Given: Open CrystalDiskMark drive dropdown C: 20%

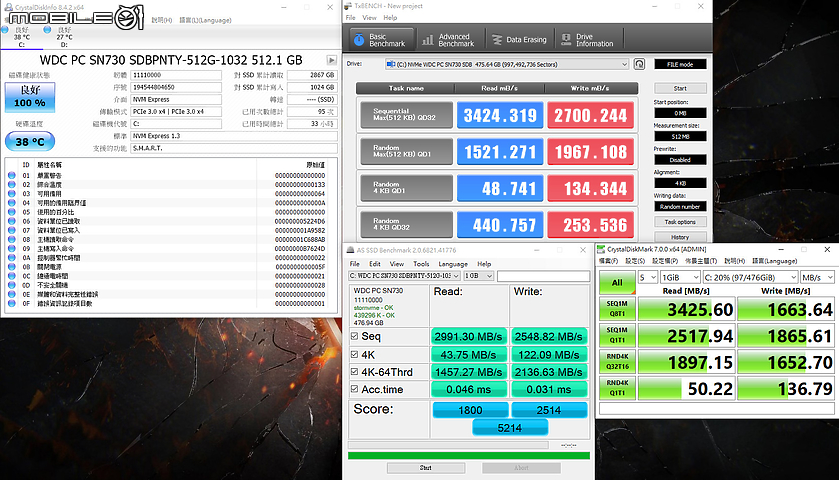Looking at the screenshot, I should pos(750,277).
